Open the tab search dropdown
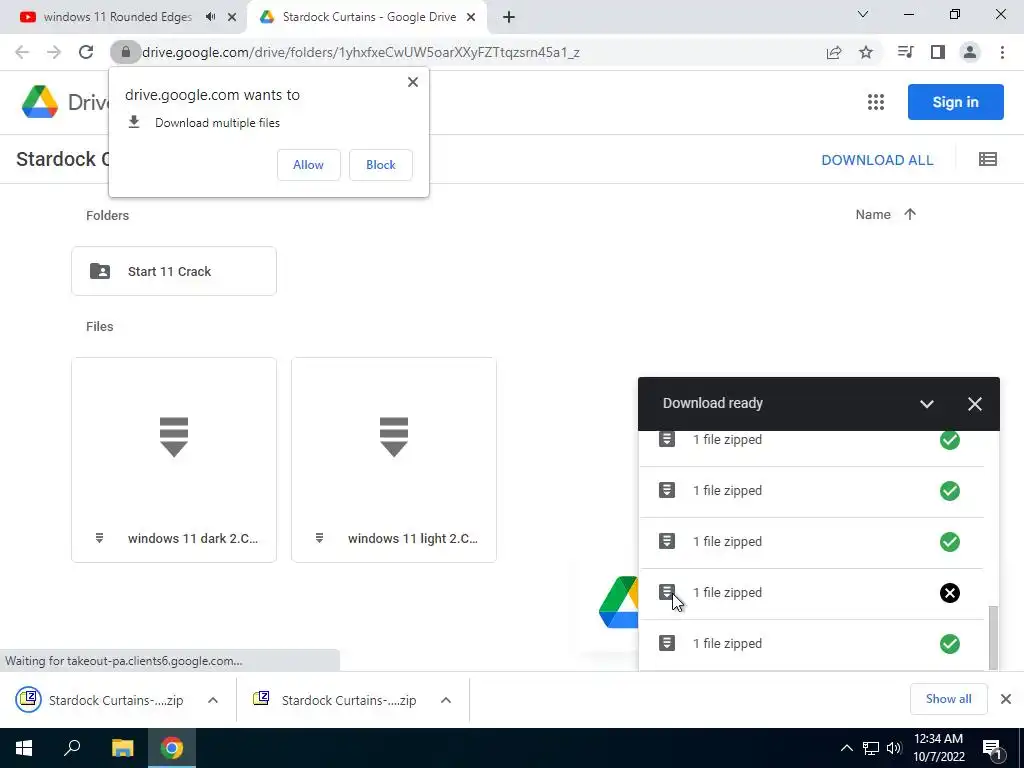Screen dimensions: 1024x768 point(863,14)
